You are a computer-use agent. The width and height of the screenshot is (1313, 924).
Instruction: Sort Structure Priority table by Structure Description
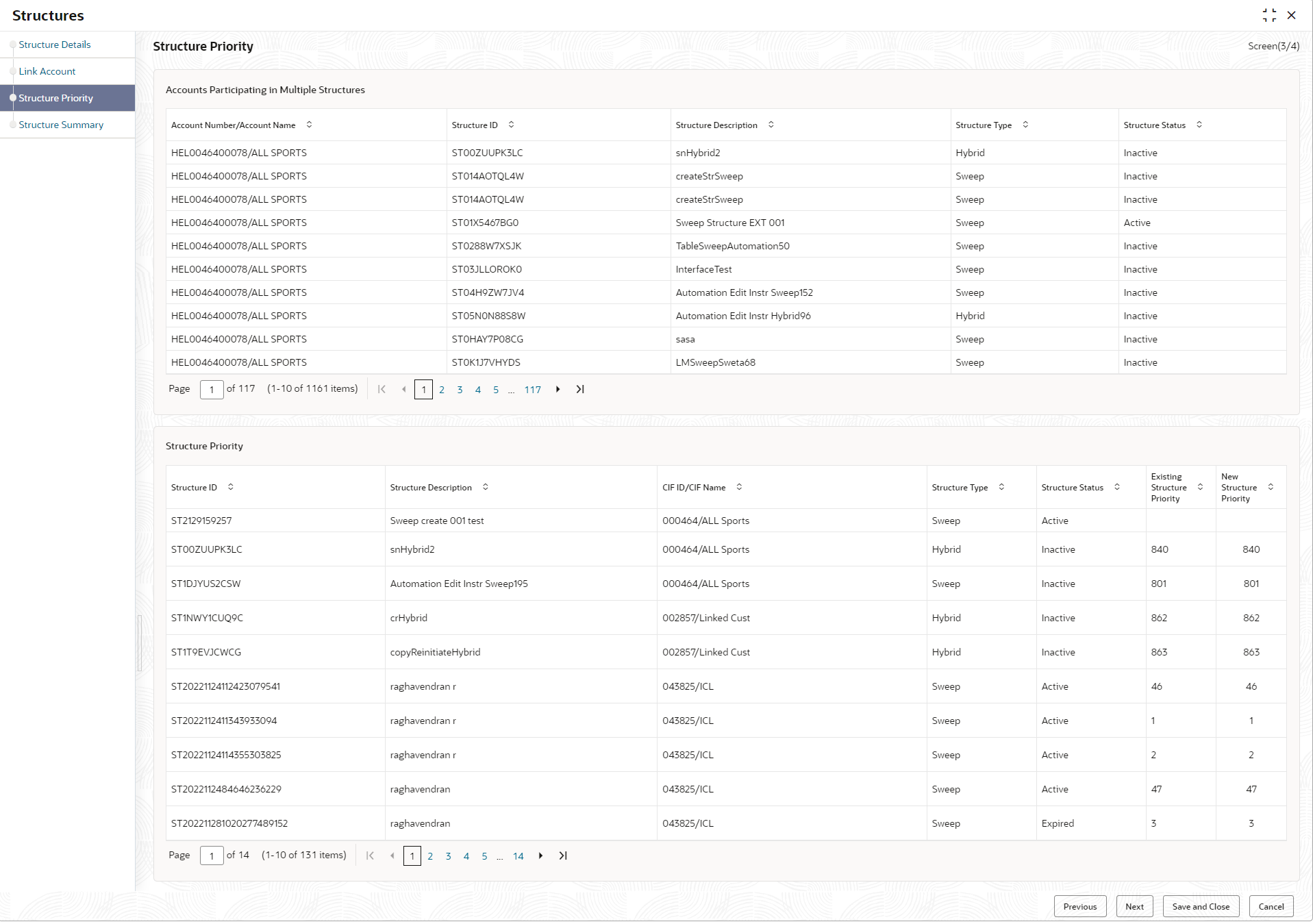click(x=485, y=487)
